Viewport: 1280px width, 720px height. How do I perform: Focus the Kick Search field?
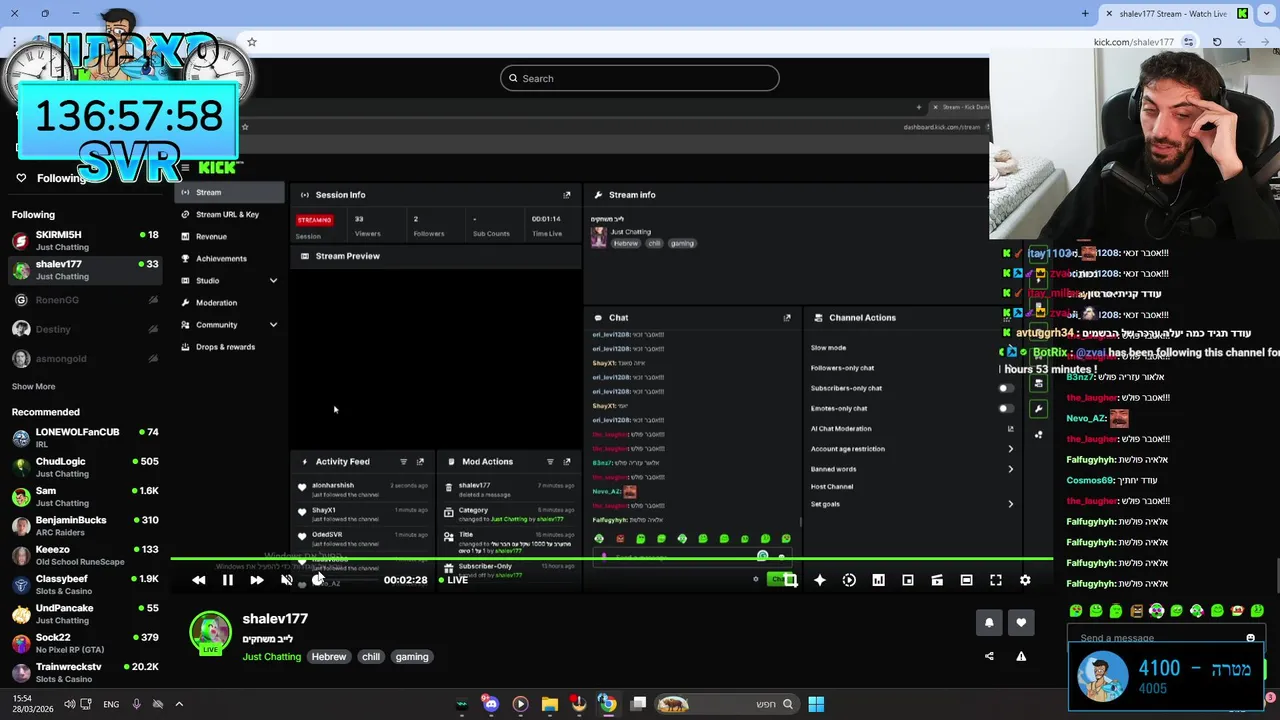(640, 78)
